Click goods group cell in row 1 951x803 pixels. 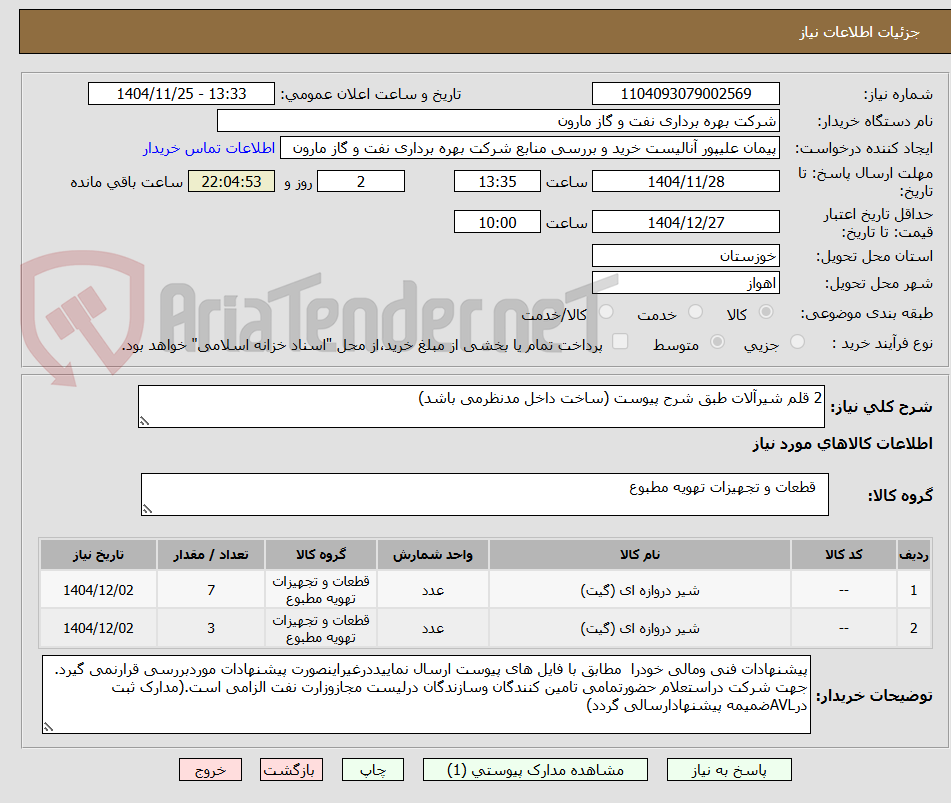321,590
